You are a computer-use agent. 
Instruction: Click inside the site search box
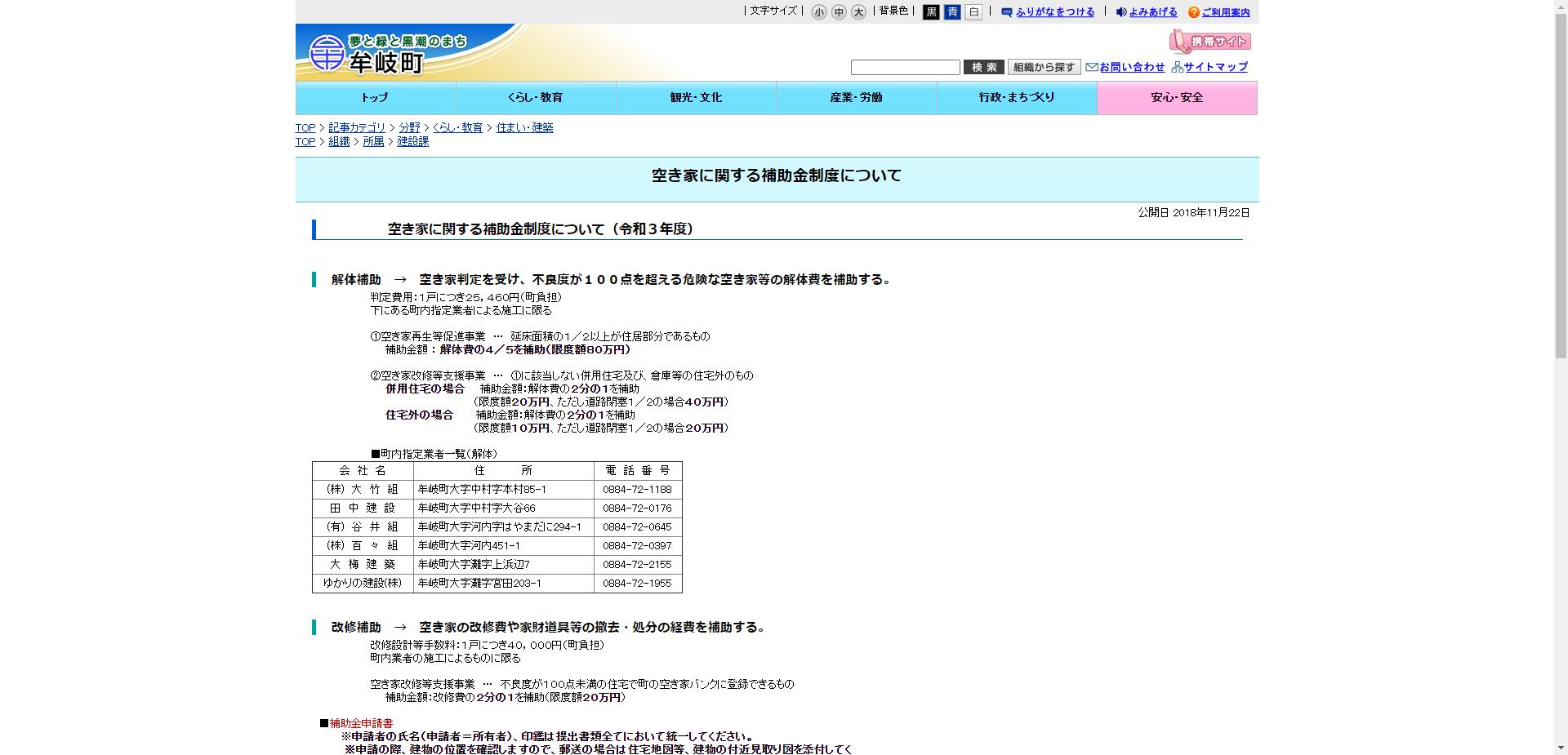(x=904, y=67)
